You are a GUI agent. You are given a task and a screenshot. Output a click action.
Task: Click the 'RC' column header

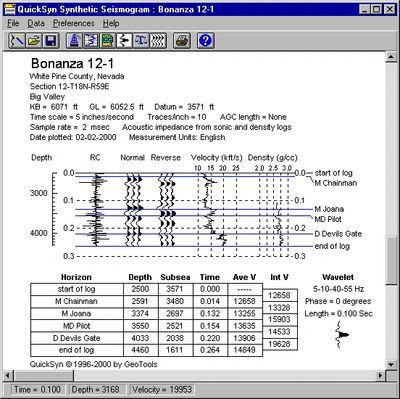click(95, 158)
